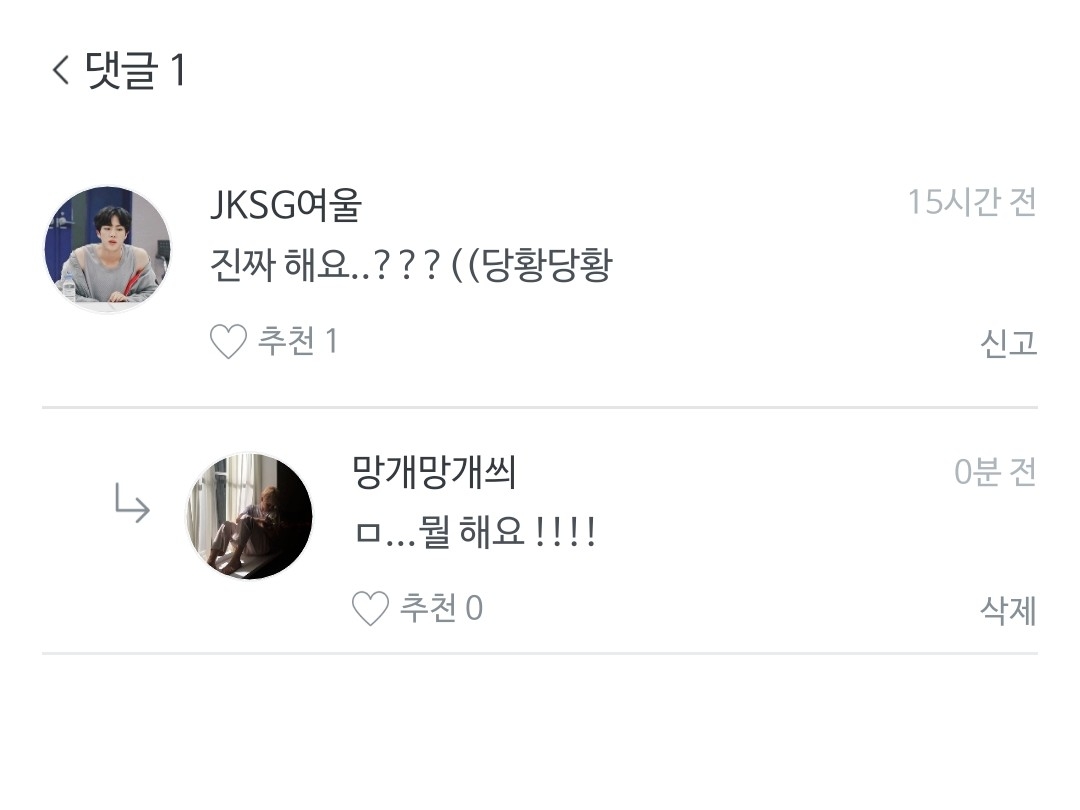
Task: Toggle 추천 1 recommendation on first comment
Action: click(x=274, y=342)
